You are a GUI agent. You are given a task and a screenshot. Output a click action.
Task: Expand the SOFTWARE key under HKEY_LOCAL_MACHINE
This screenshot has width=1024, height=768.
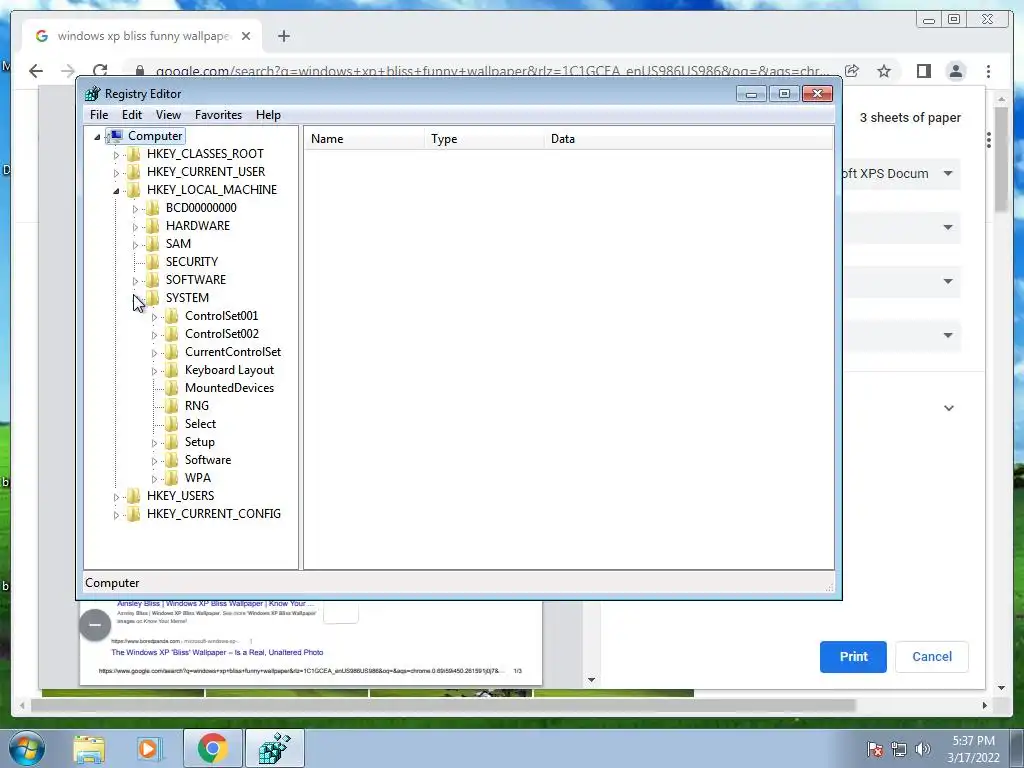tap(135, 281)
